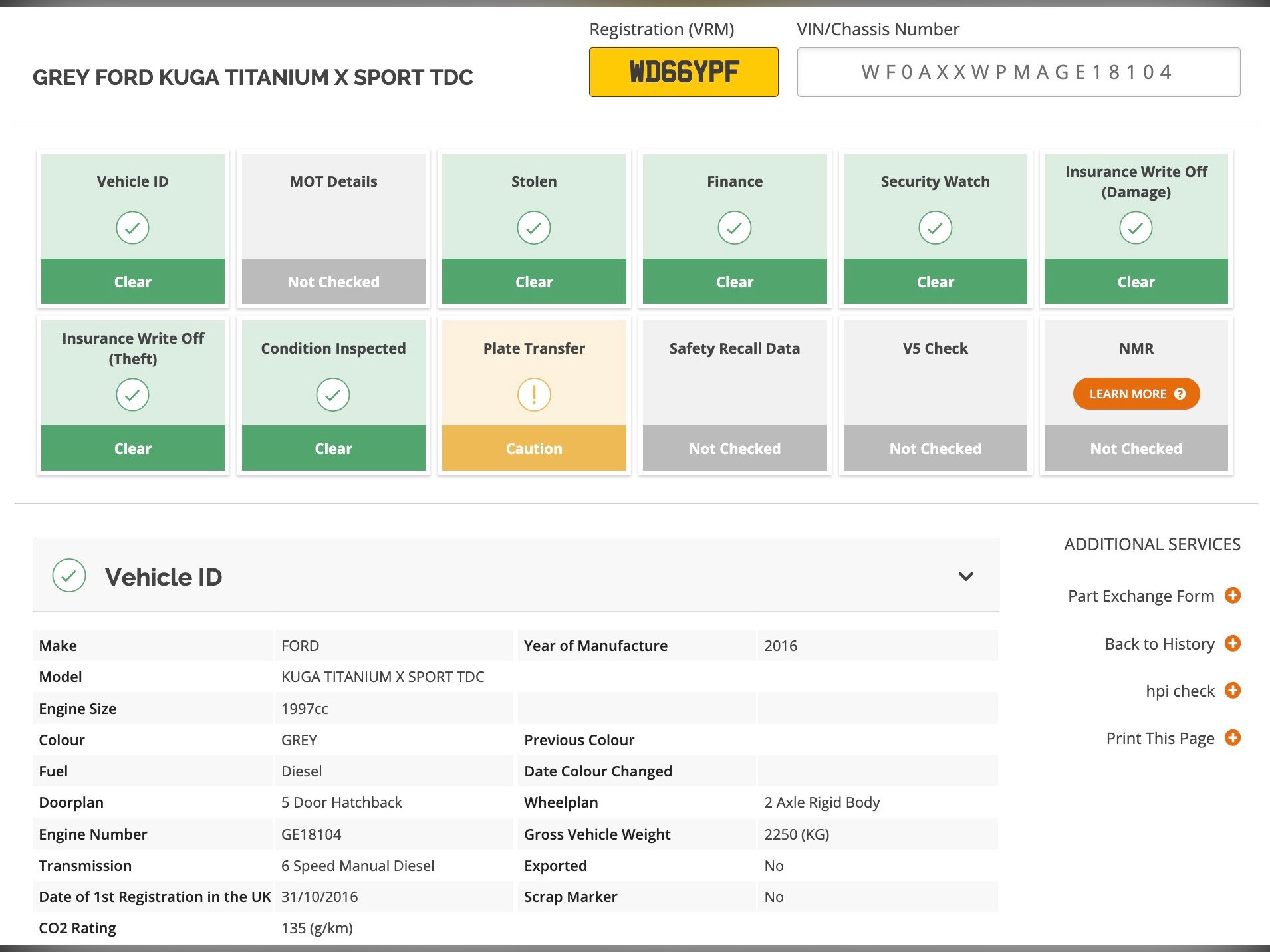Click the VIN/Chassis Number field
The width and height of the screenshot is (1270, 952).
pos(1017,72)
